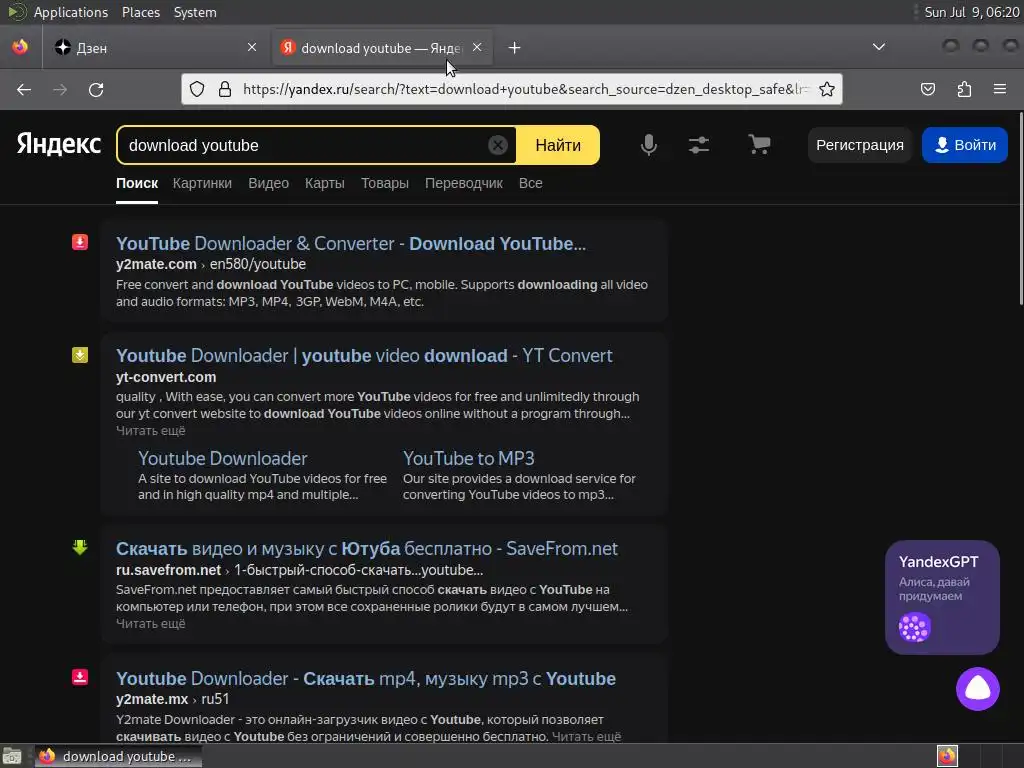Click the download youtube taskbar window button
The image size is (1024, 768).
pyautogui.click(x=118, y=756)
